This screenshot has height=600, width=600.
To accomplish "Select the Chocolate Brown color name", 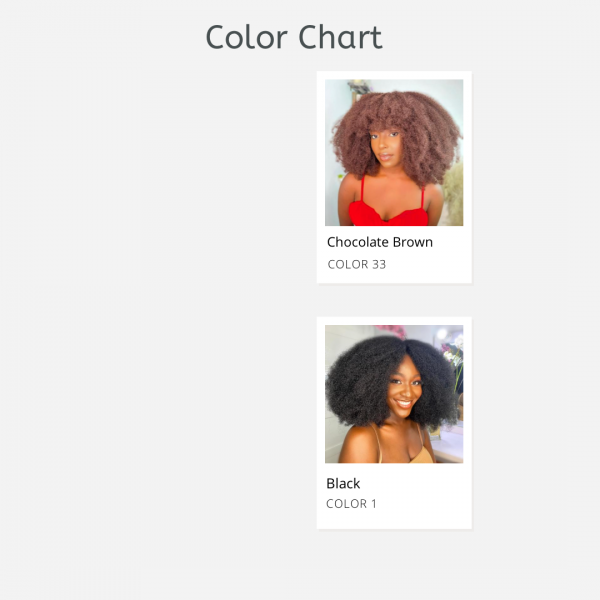I will [x=380, y=242].
